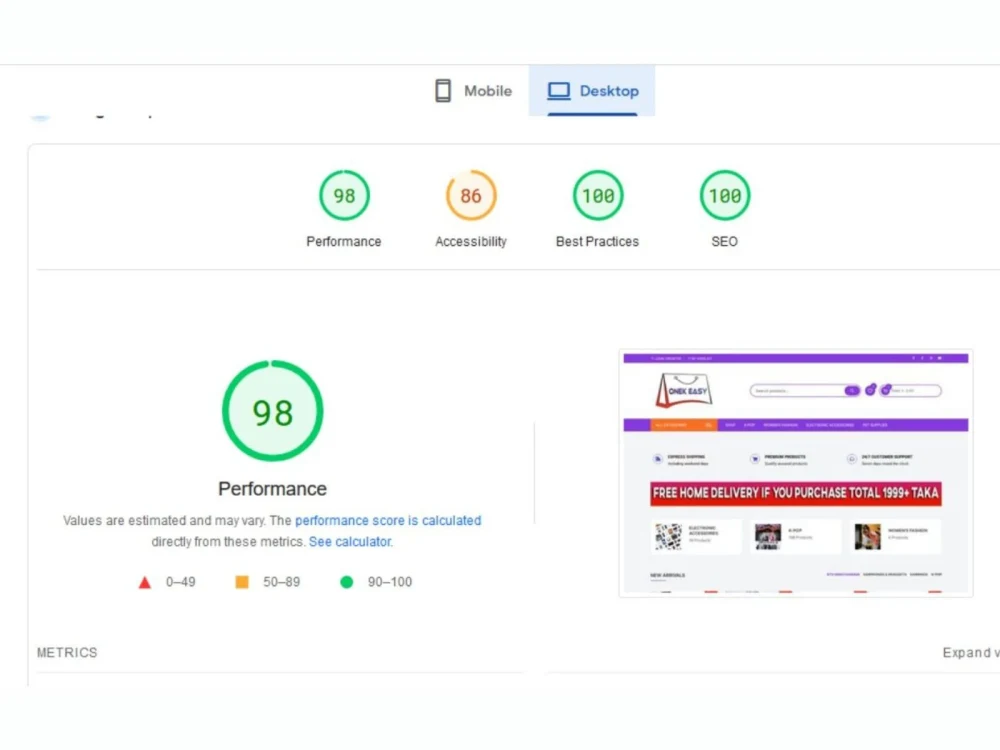Click the green circle 90–100 legend icon
This screenshot has height=750, width=1000.
pyautogui.click(x=346, y=582)
